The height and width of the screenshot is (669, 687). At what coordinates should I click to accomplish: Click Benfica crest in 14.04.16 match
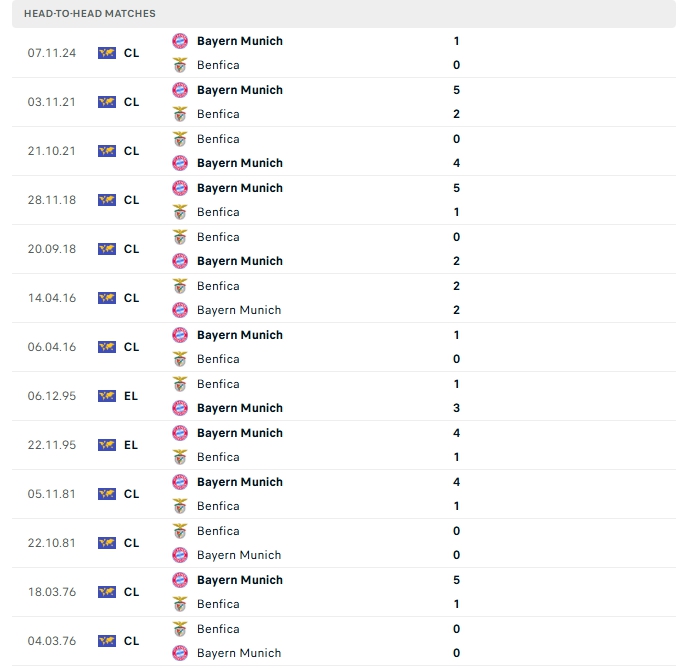coord(180,286)
